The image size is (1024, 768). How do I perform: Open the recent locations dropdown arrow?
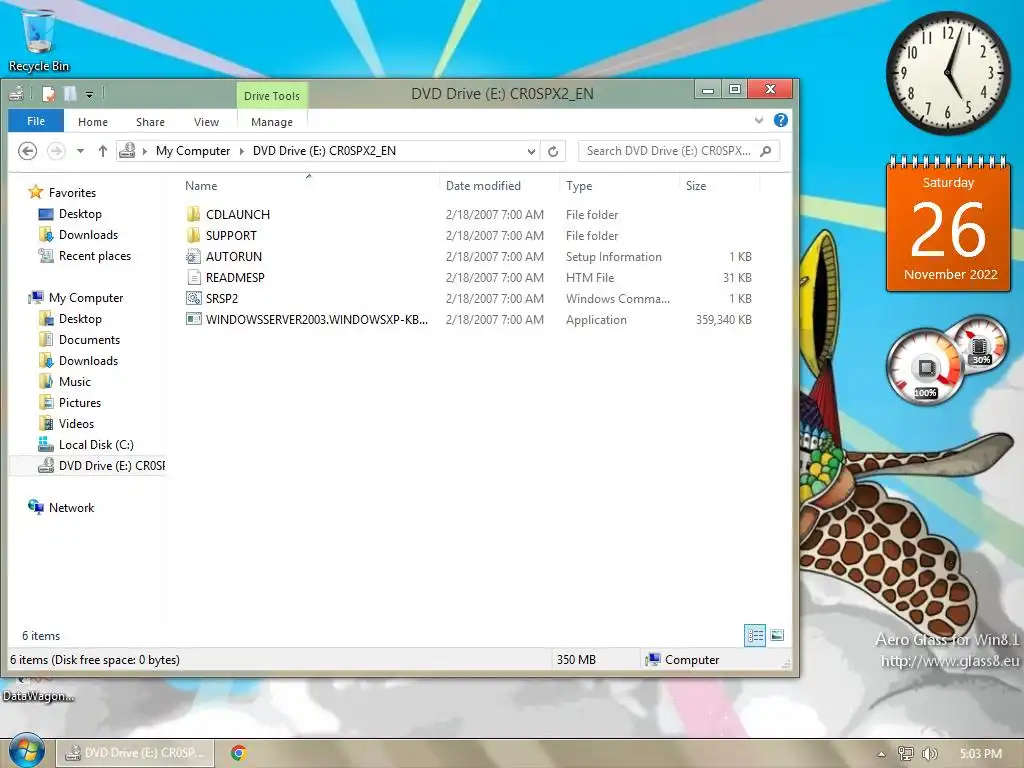click(80, 151)
